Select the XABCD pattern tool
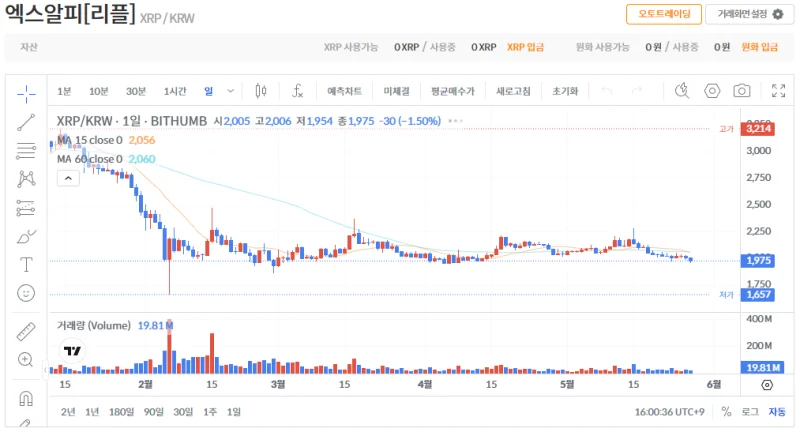The width and height of the screenshot is (800, 432). 26,179
